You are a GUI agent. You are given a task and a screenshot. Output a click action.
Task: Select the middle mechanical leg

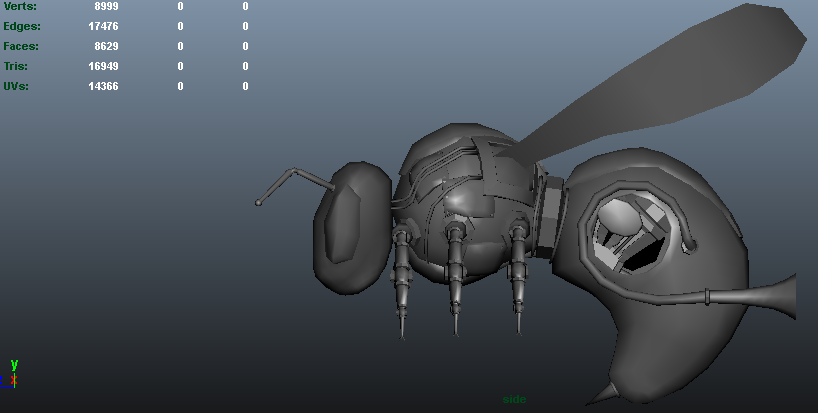pos(455,276)
